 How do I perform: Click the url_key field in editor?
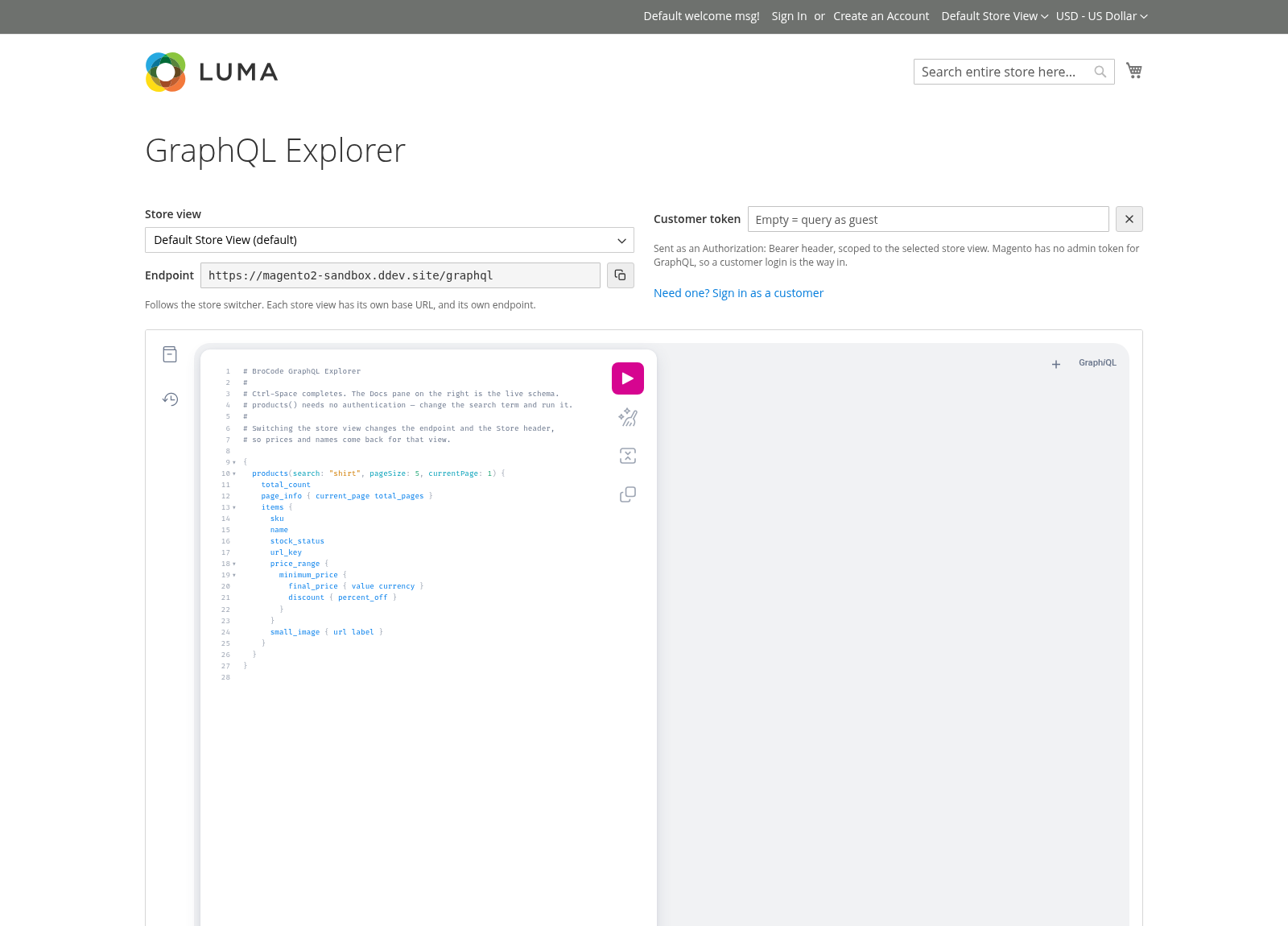[286, 552]
